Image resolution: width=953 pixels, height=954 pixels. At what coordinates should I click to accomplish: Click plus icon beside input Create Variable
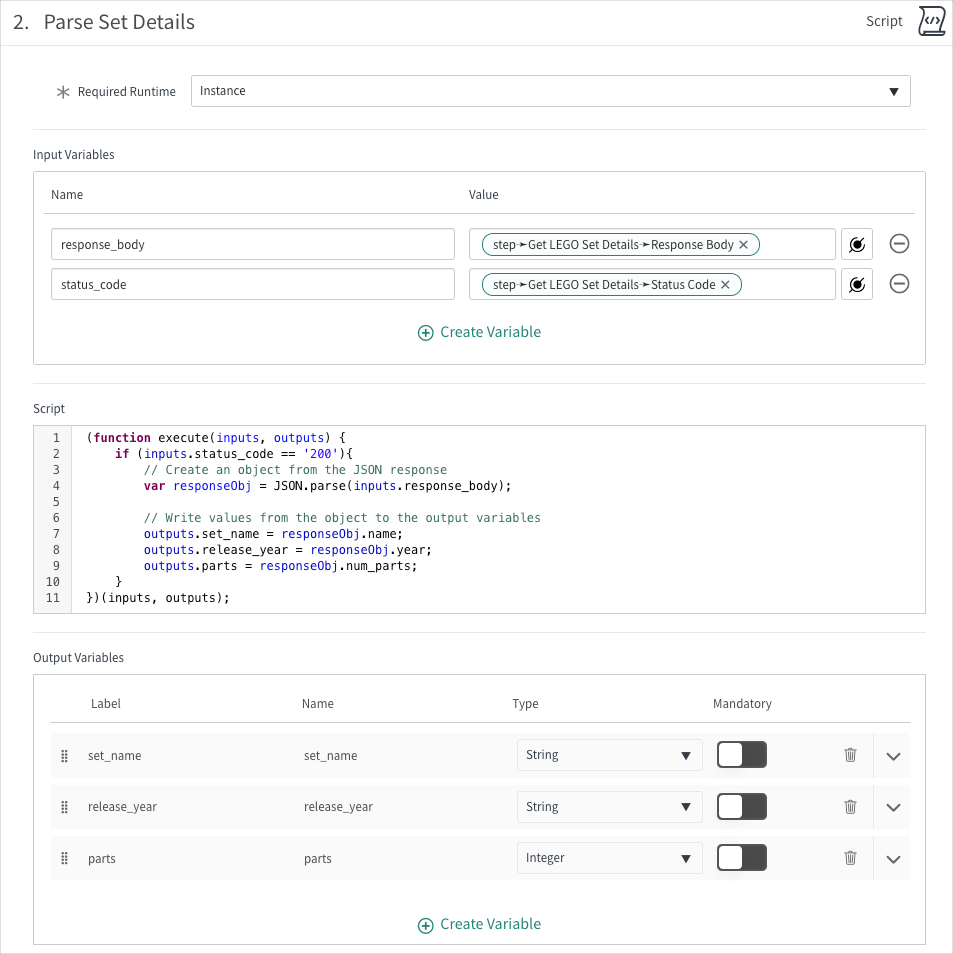coord(425,333)
